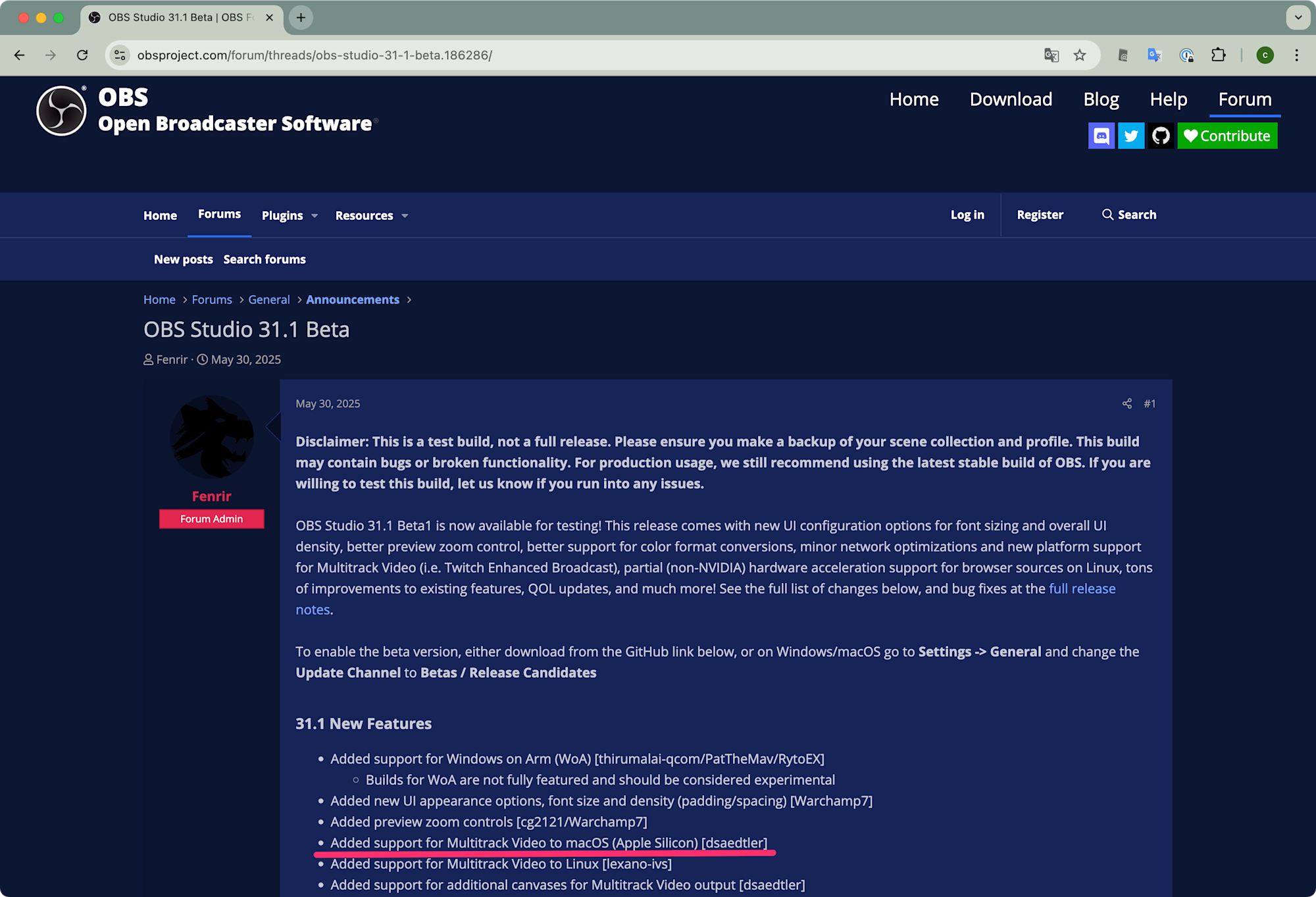This screenshot has width=1316, height=897.
Task: Click Fenrir's wolf avatar
Action: [x=212, y=437]
